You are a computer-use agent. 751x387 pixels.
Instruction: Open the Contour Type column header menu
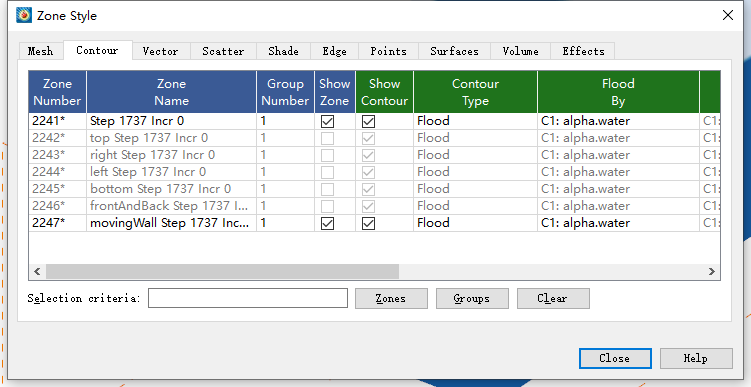pos(476,92)
